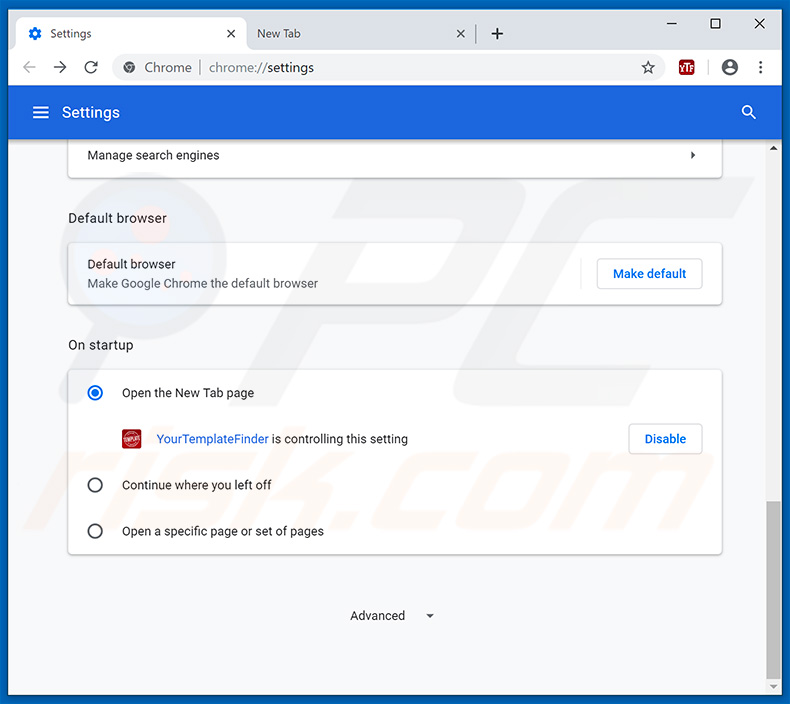Click the Settings gear favicon on the tab
The image size is (790, 704).
click(x=35, y=34)
